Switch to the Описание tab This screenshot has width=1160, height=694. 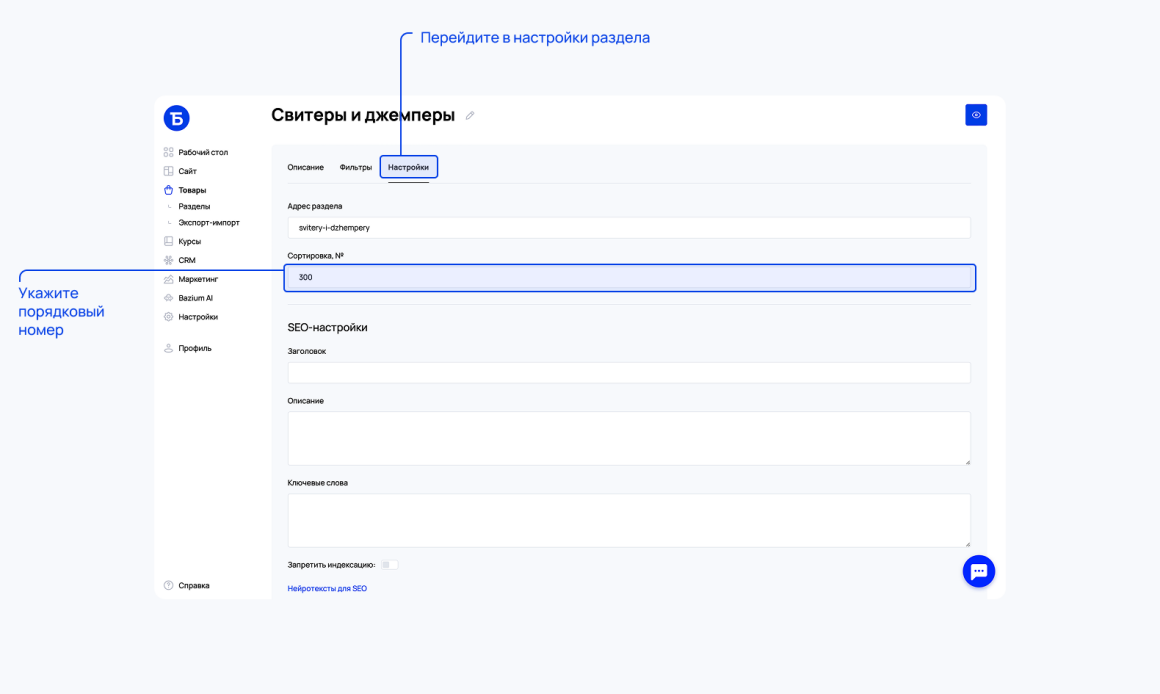[306, 167]
